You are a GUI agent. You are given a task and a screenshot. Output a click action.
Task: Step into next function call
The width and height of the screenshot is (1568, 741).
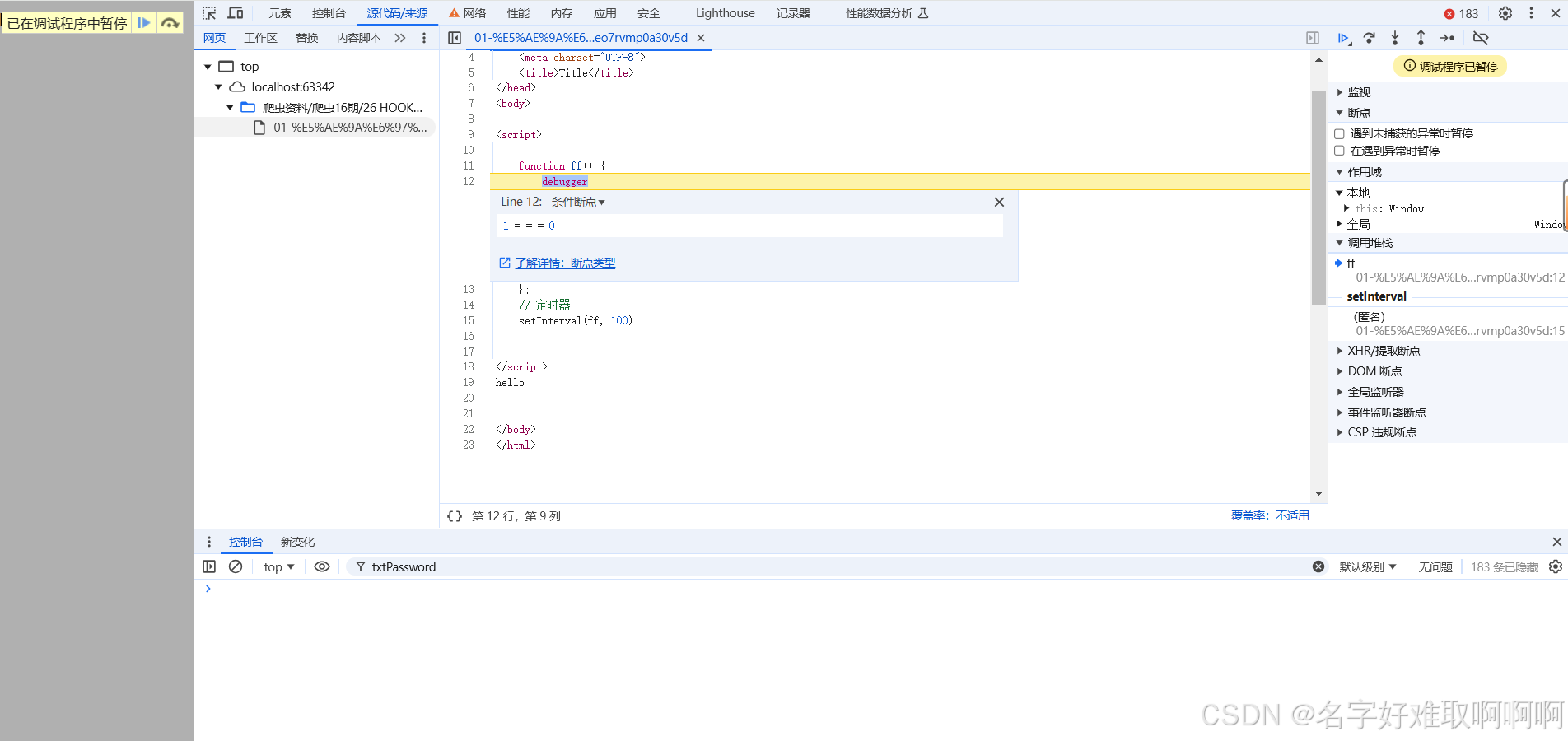click(x=1395, y=38)
